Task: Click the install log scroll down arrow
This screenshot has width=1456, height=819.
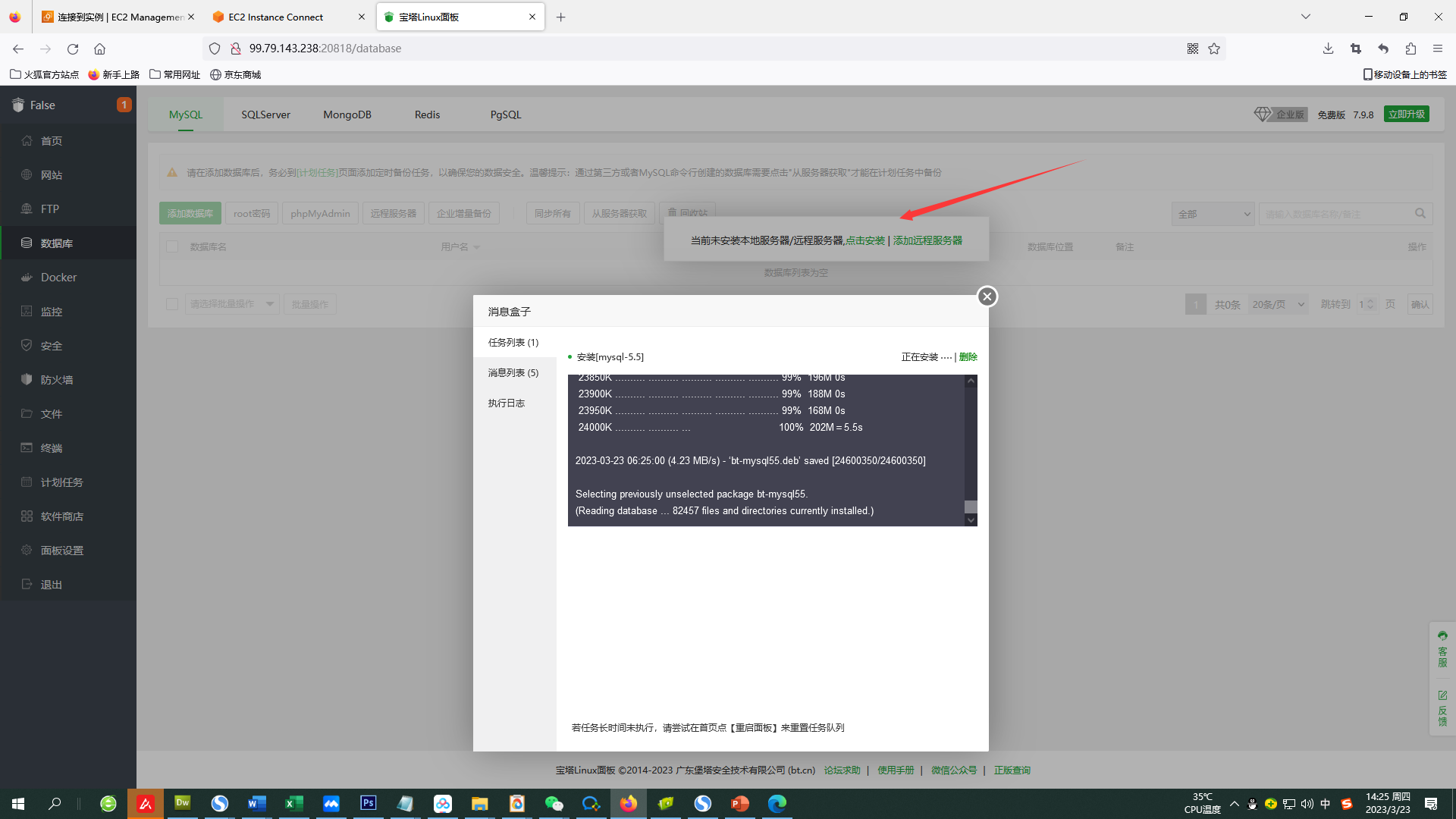Action: click(971, 520)
